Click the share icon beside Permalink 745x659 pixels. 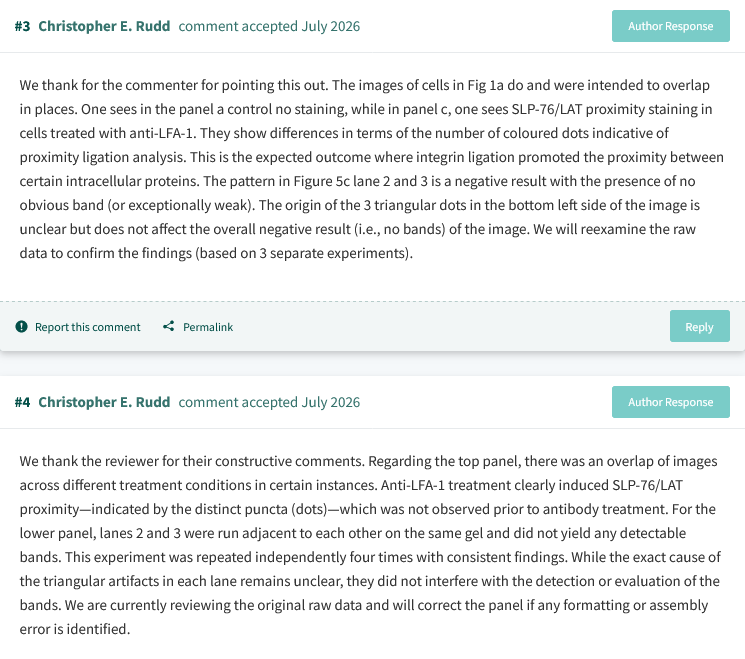(x=169, y=326)
